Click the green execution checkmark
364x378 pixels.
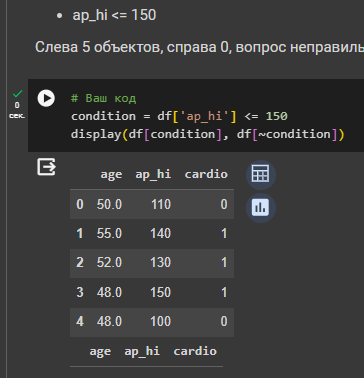pos(17,94)
